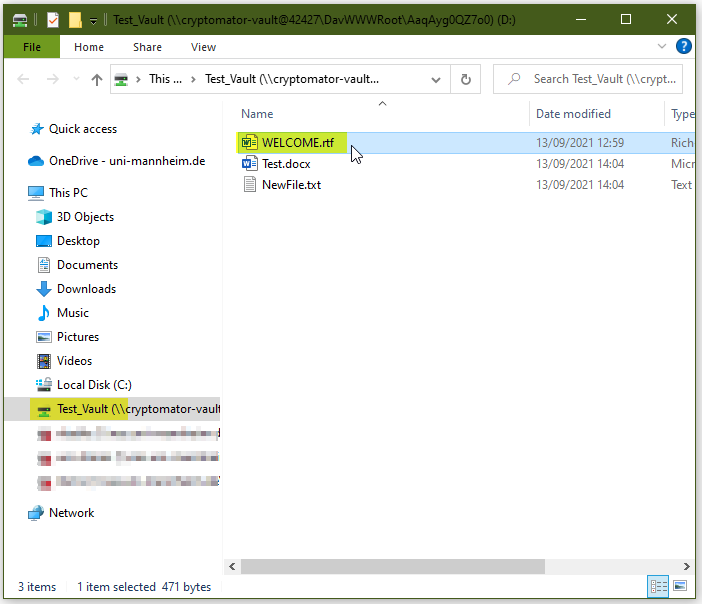This screenshot has height=604, width=702.
Task: Go forward with the right arrow button
Action: click(53, 79)
